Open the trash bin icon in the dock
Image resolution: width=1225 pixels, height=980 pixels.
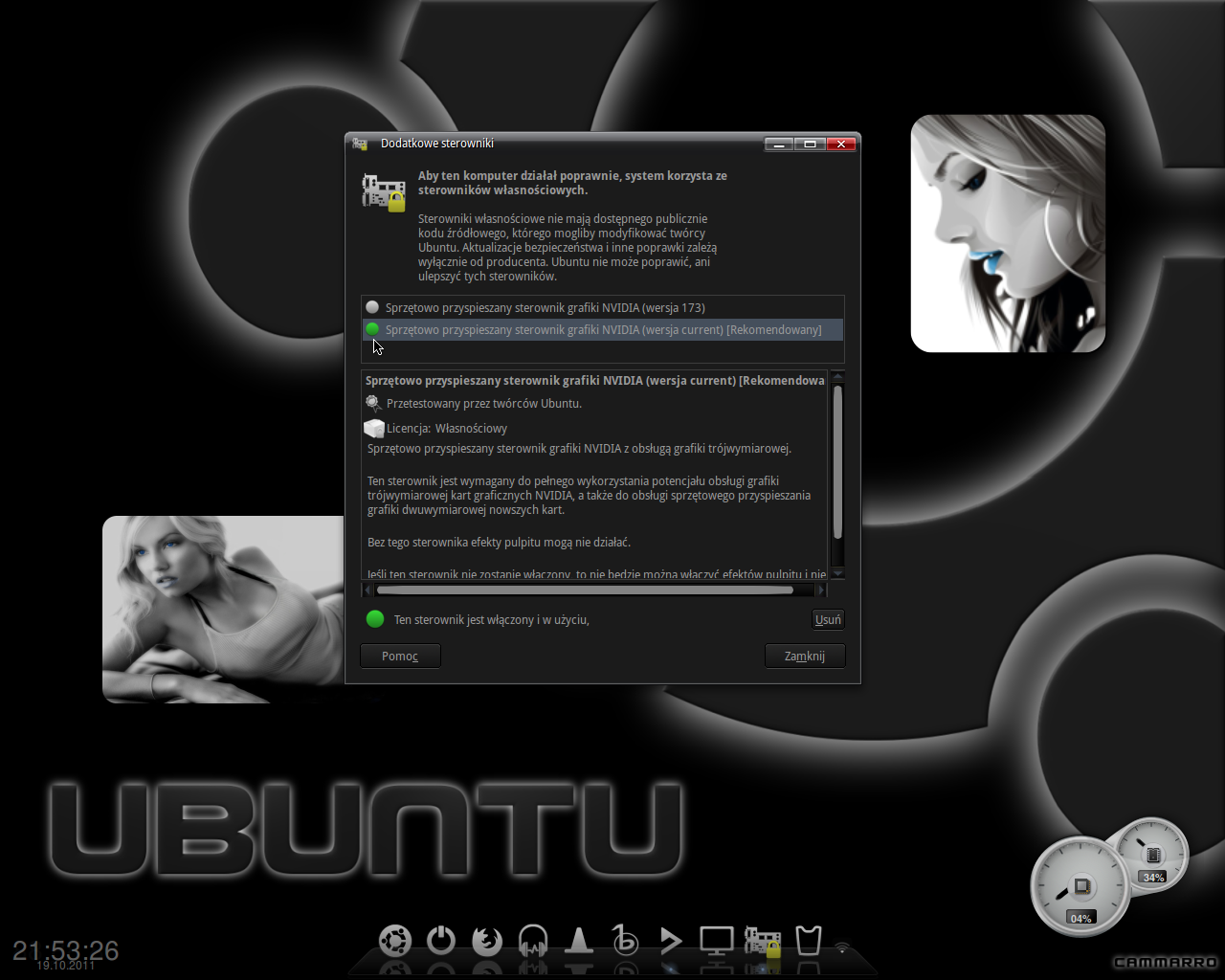(x=809, y=941)
